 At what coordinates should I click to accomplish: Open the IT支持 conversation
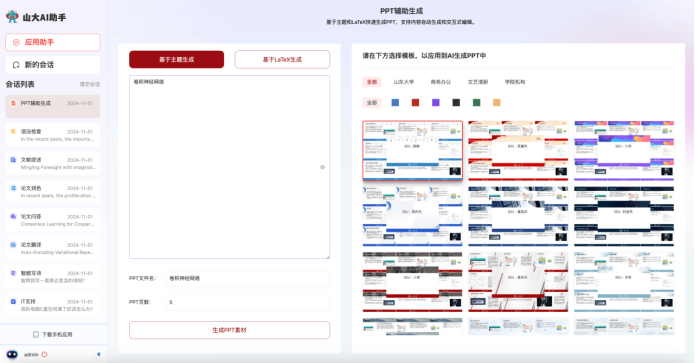[x=53, y=305]
